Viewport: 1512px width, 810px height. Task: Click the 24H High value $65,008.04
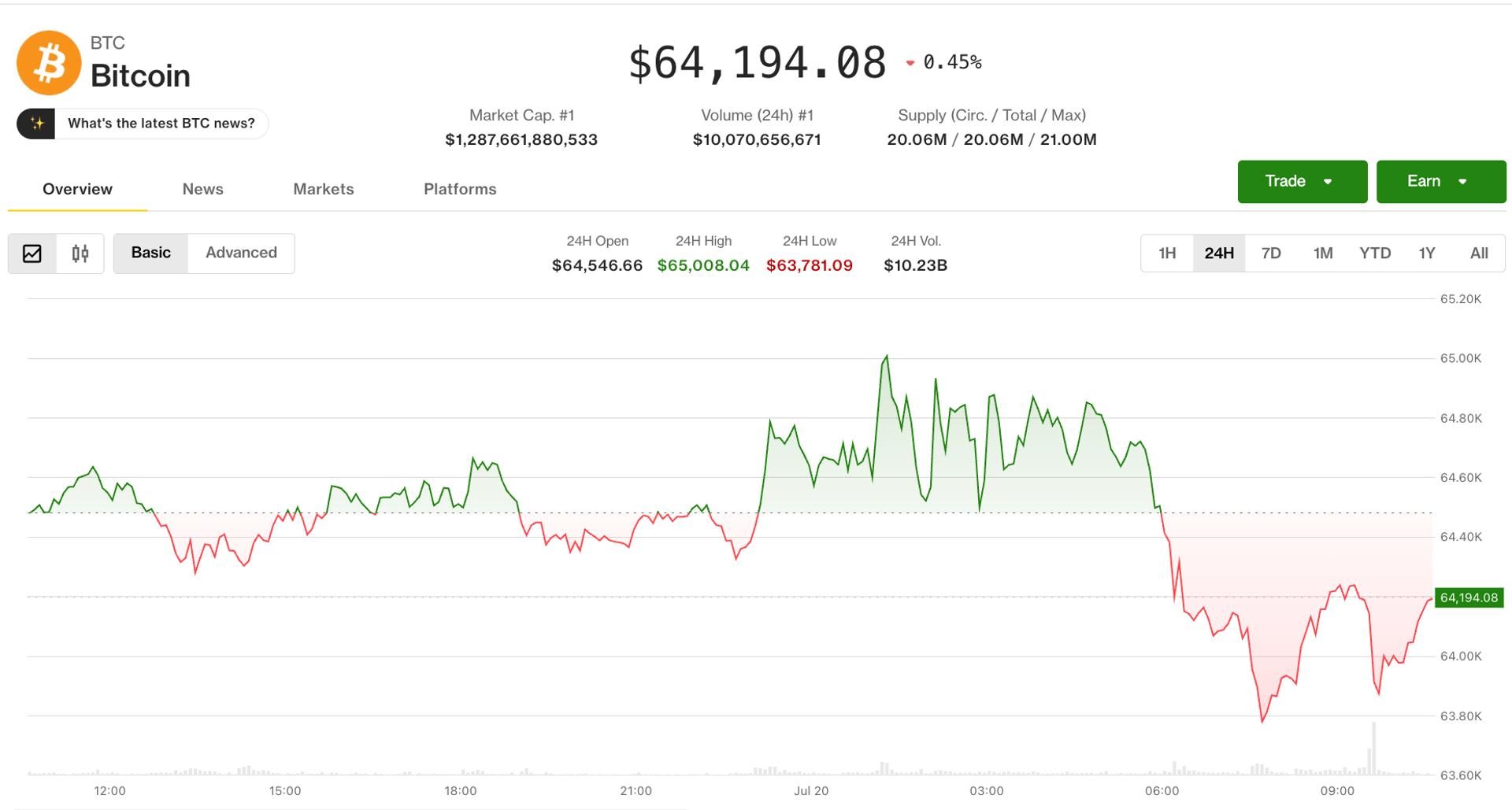pyautogui.click(x=703, y=265)
